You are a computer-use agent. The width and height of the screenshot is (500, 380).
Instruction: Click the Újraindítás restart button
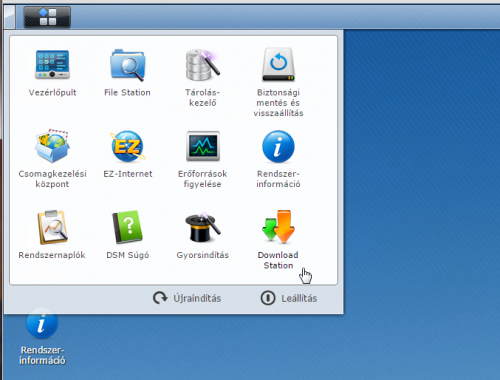[187, 298]
